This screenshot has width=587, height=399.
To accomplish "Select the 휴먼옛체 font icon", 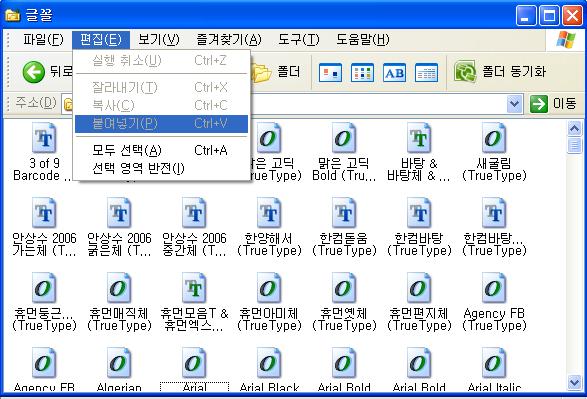I will [344, 288].
